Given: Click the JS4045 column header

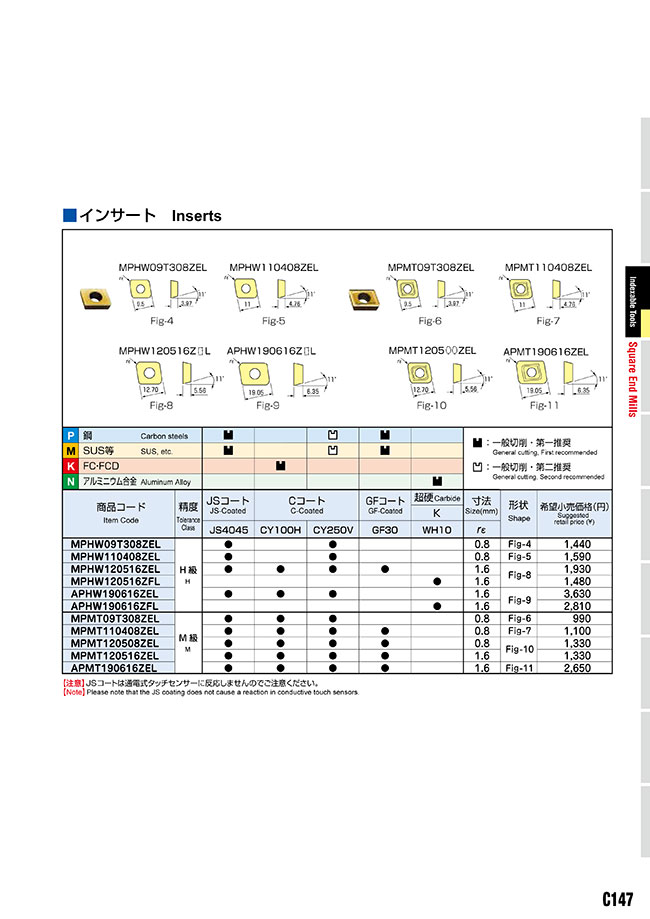Looking at the screenshot, I should [x=228, y=529].
